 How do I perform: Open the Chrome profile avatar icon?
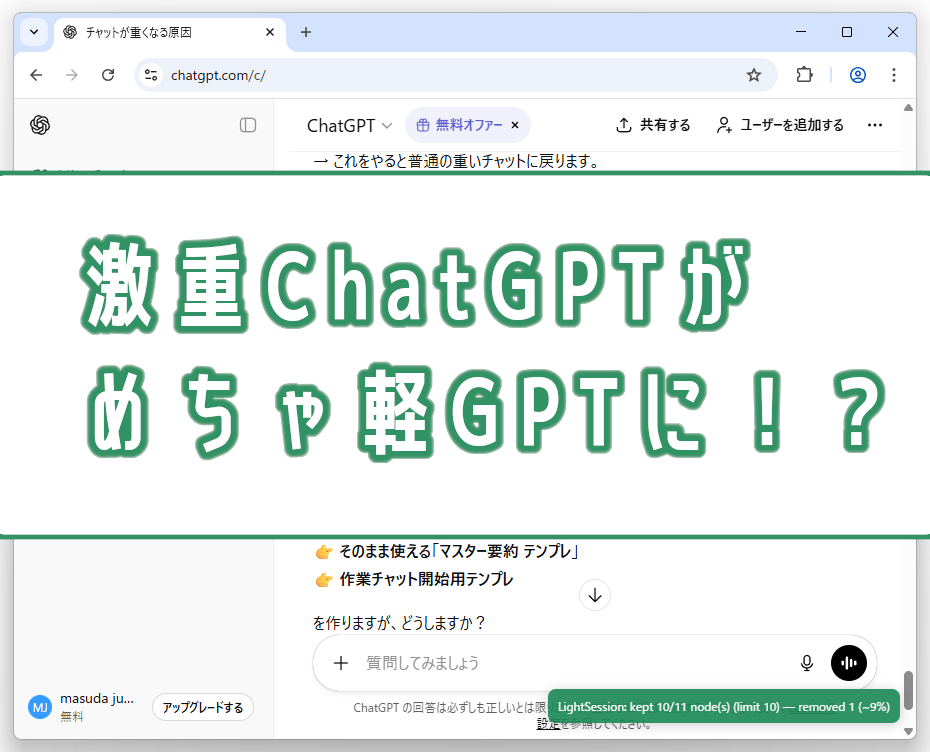857,75
